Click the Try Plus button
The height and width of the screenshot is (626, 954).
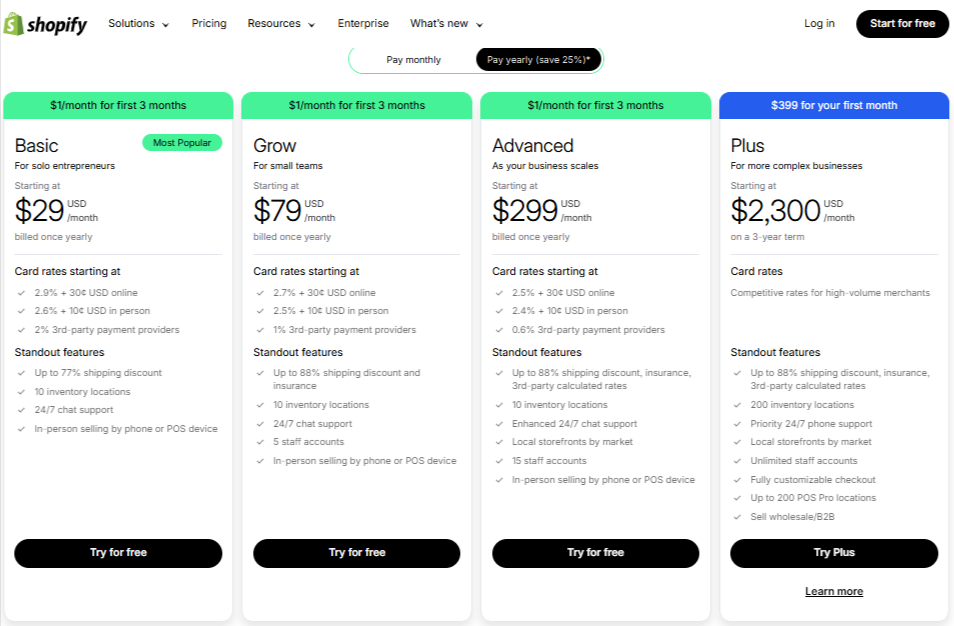pyautogui.click(x=834, y=553)
